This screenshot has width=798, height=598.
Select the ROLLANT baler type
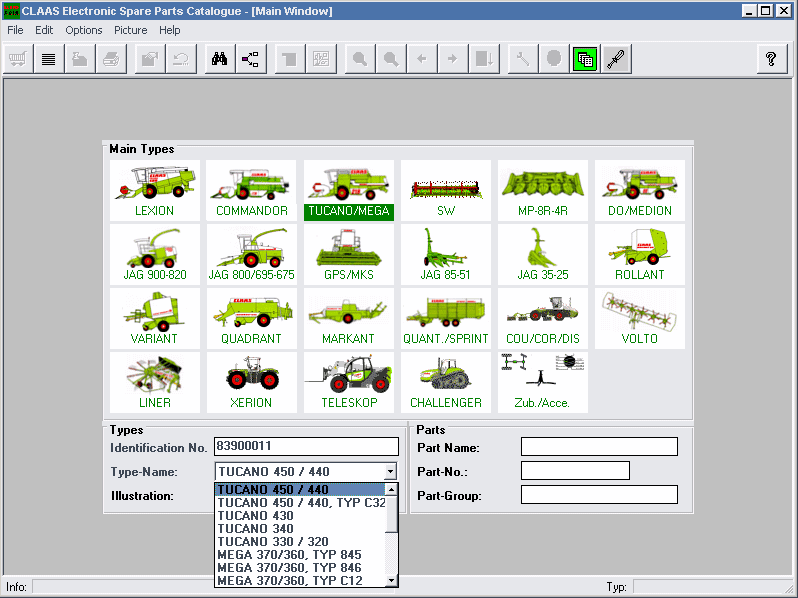tap(640, 254)
